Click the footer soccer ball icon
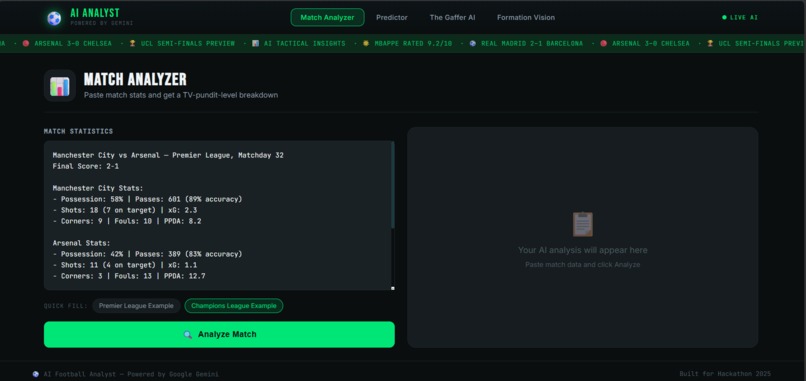The image size is (806, 381). pyautogui.click(x=35, y=374)
